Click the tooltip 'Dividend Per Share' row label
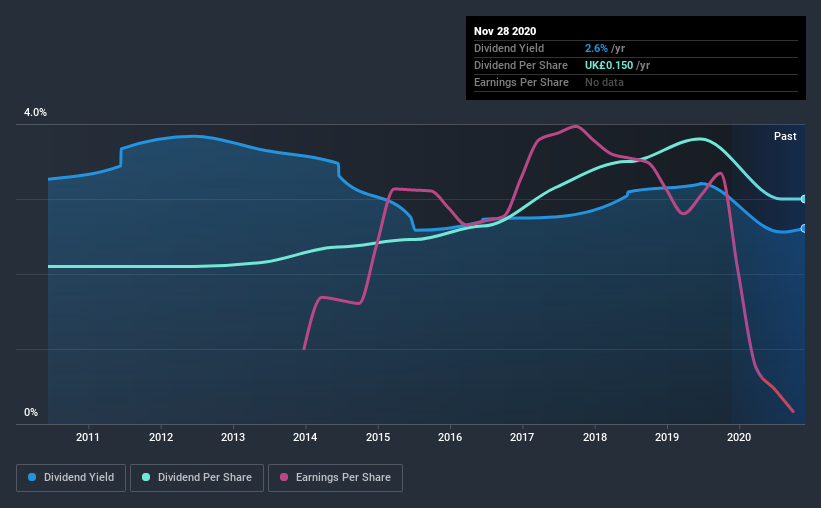The width and height of the screenshot is (821, 508). (520, 65)
